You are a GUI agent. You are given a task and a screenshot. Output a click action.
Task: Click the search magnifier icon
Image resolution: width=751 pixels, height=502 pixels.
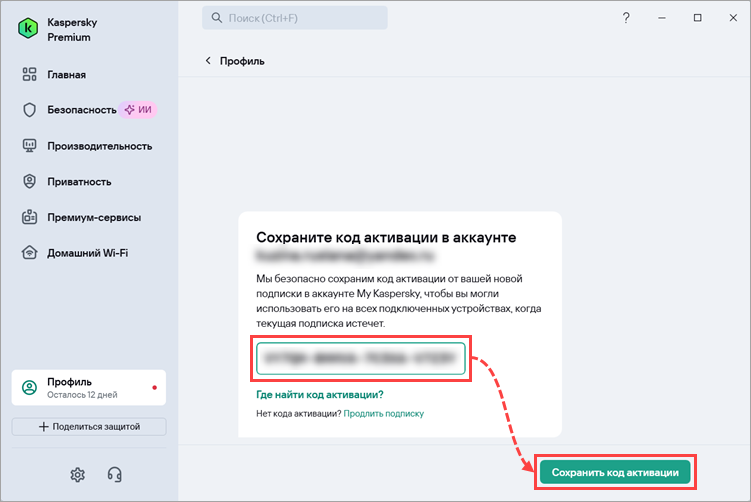217,18
